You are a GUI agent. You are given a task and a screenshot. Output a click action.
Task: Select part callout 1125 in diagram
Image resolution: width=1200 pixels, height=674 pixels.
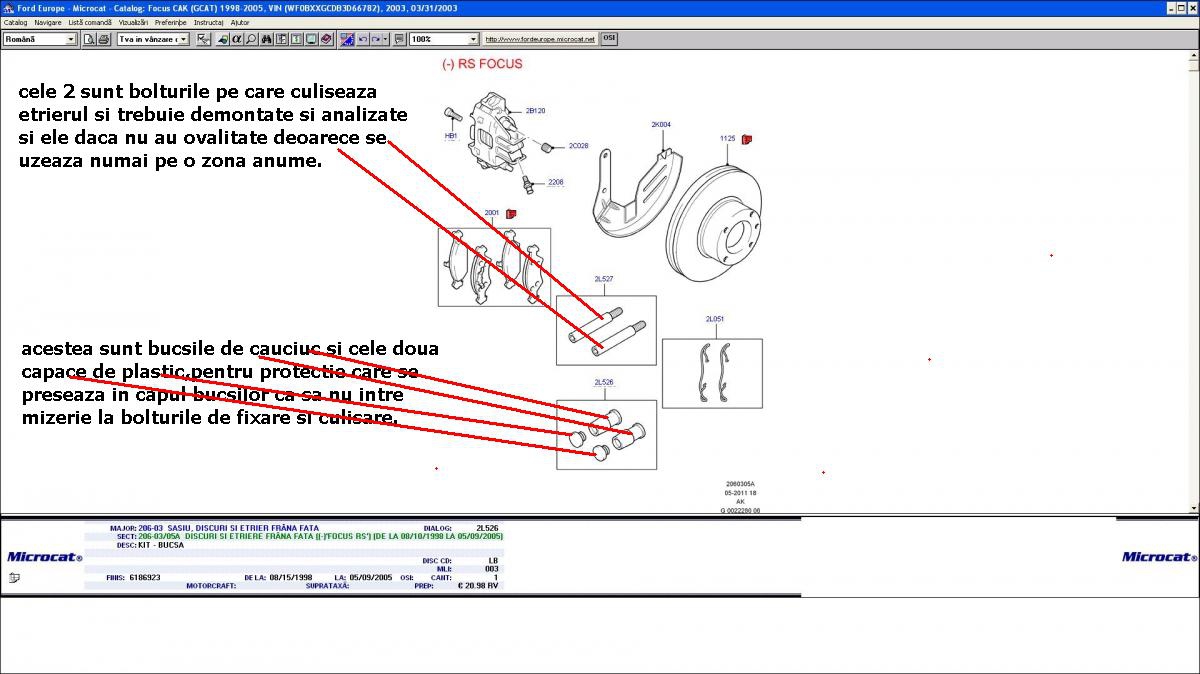(727, 138)
